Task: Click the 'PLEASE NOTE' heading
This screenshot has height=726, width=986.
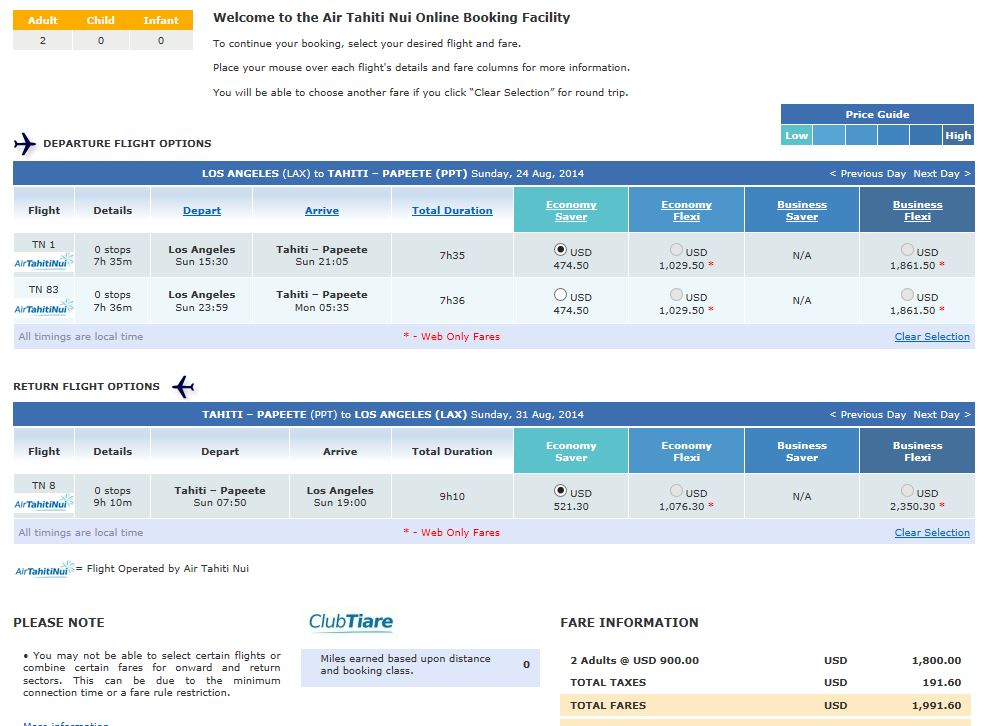Action: point(59,623)
